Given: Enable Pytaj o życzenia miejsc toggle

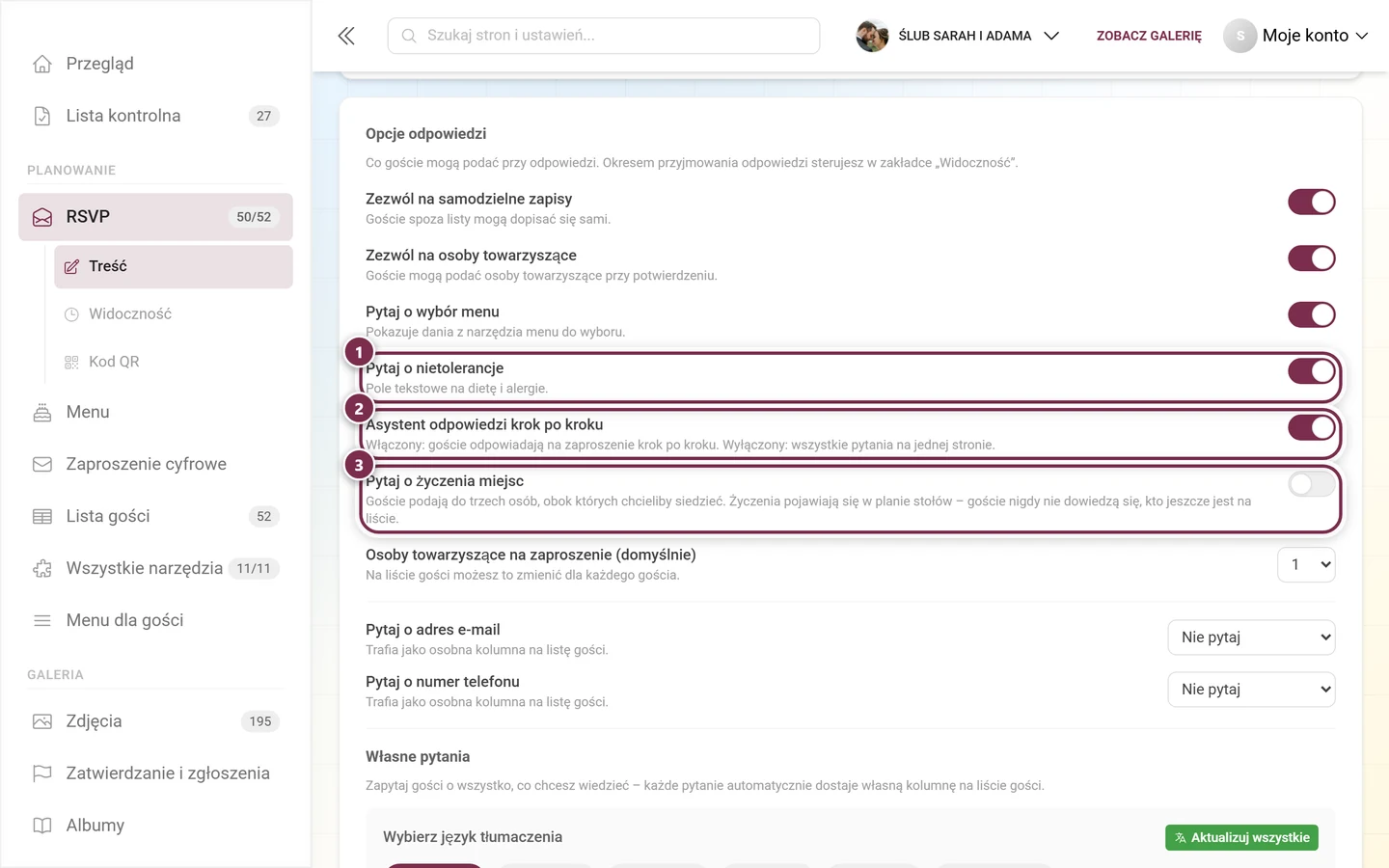Looking at the screenshot, I should 1312,484.
